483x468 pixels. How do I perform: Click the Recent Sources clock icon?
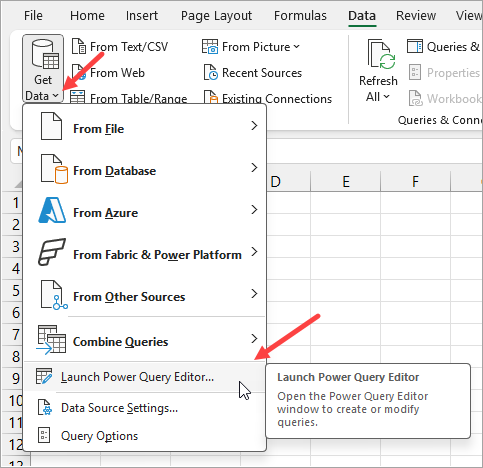tap(211, 72)
